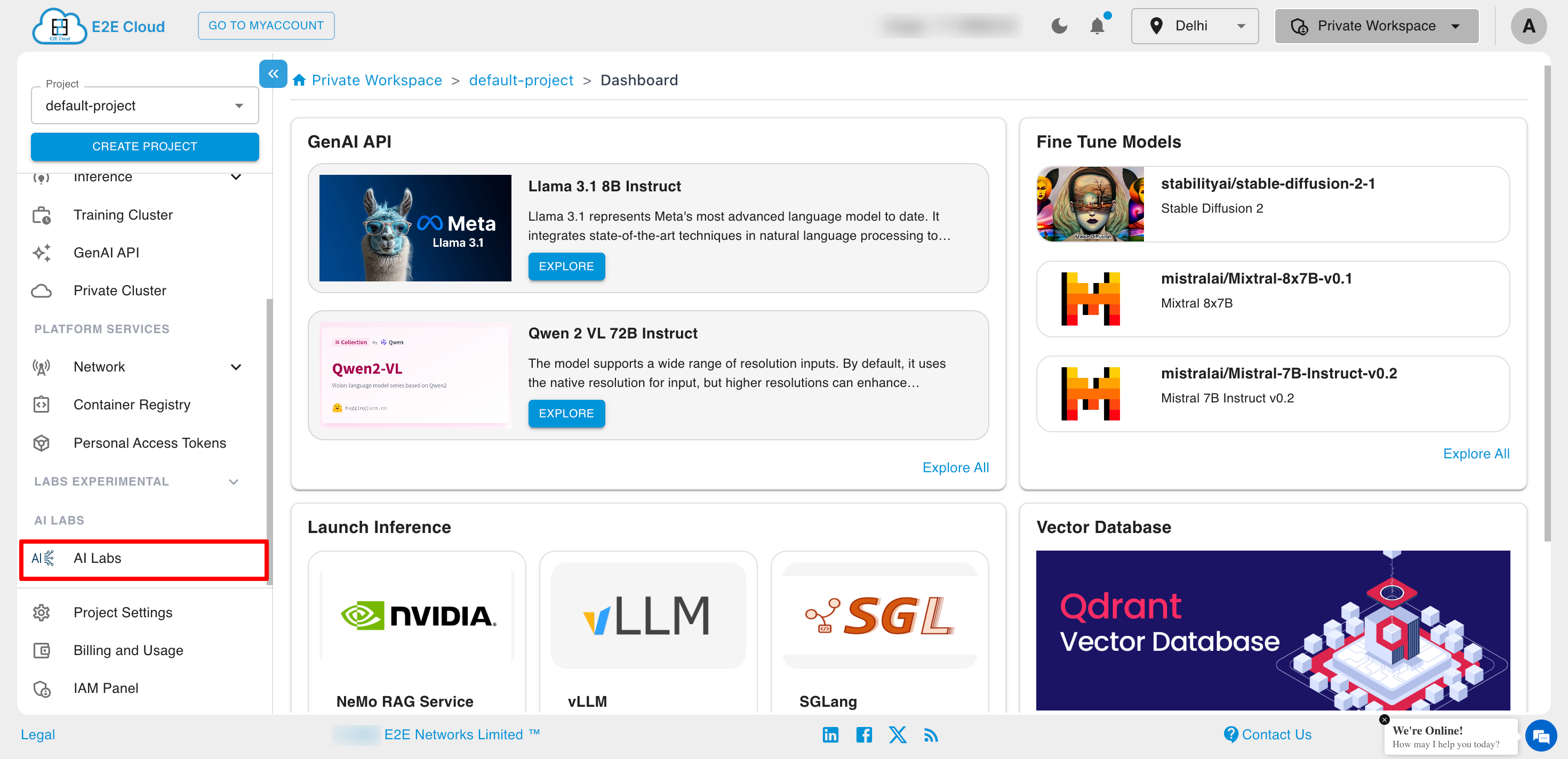Click the AI Labs icon
1568x759 pixels.
43,558
